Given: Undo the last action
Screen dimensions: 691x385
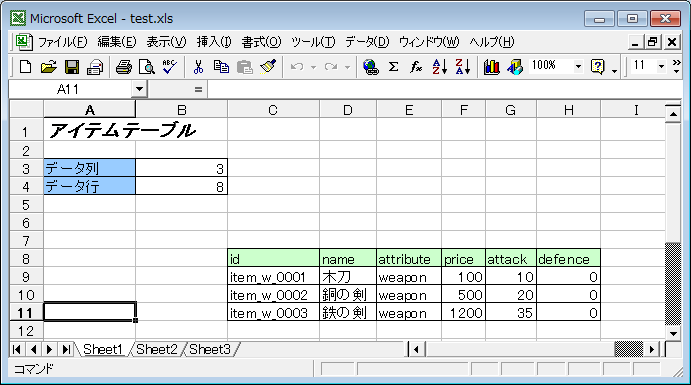Looking at the screenshot, I should click(x=297, y=67).
